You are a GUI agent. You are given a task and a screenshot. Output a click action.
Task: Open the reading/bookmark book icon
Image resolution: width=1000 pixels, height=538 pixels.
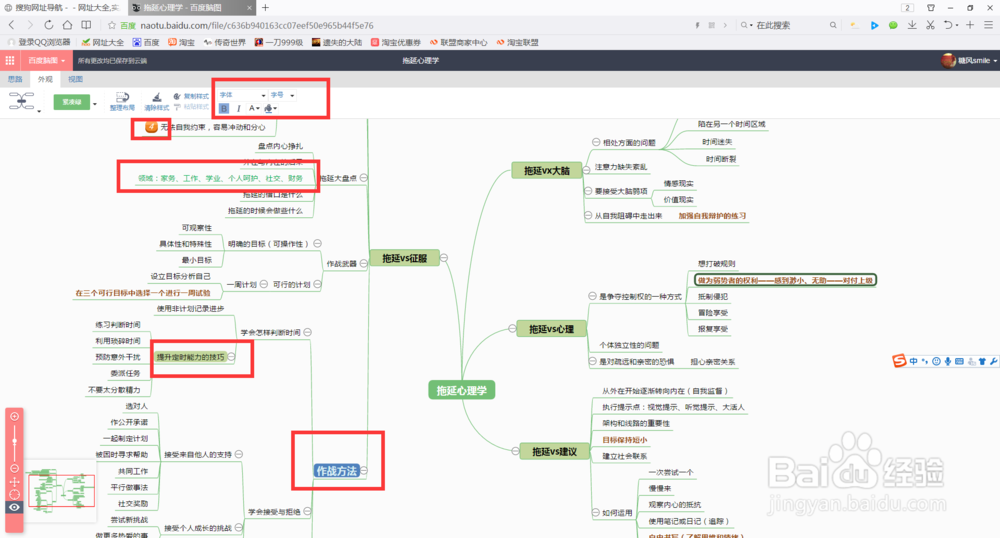(x=86, y=25)
